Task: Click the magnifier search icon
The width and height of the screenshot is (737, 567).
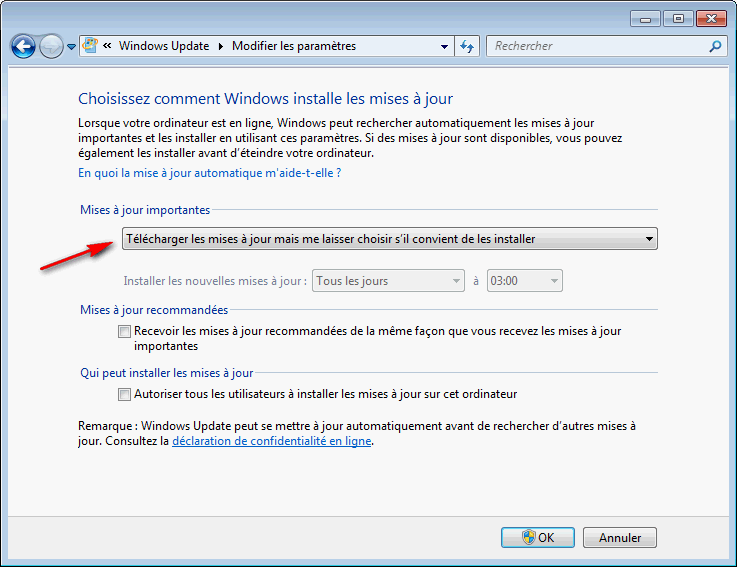Action: point(715,46)
